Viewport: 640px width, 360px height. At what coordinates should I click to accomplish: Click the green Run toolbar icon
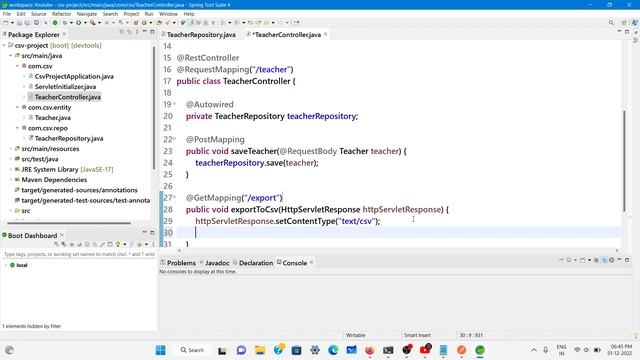coord(78,23)
